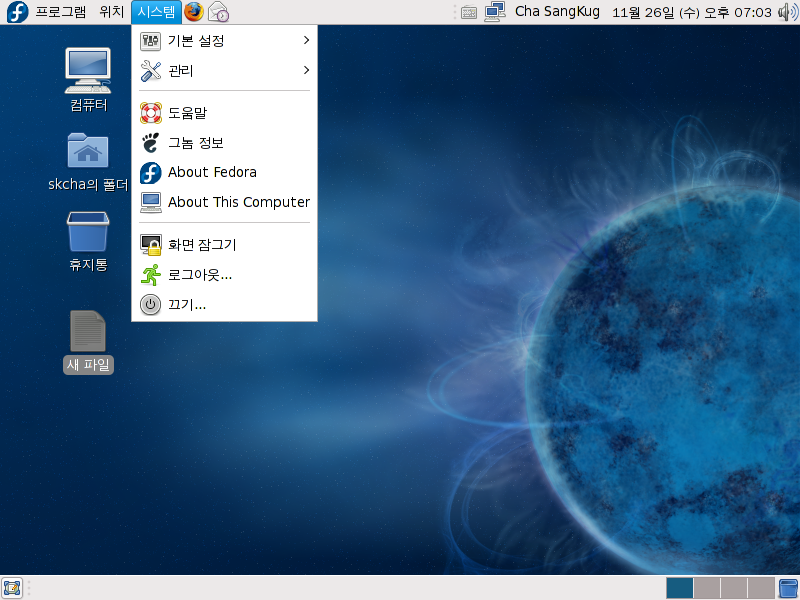
Task: Switch to the third workspace
Action: coord(734,588)
